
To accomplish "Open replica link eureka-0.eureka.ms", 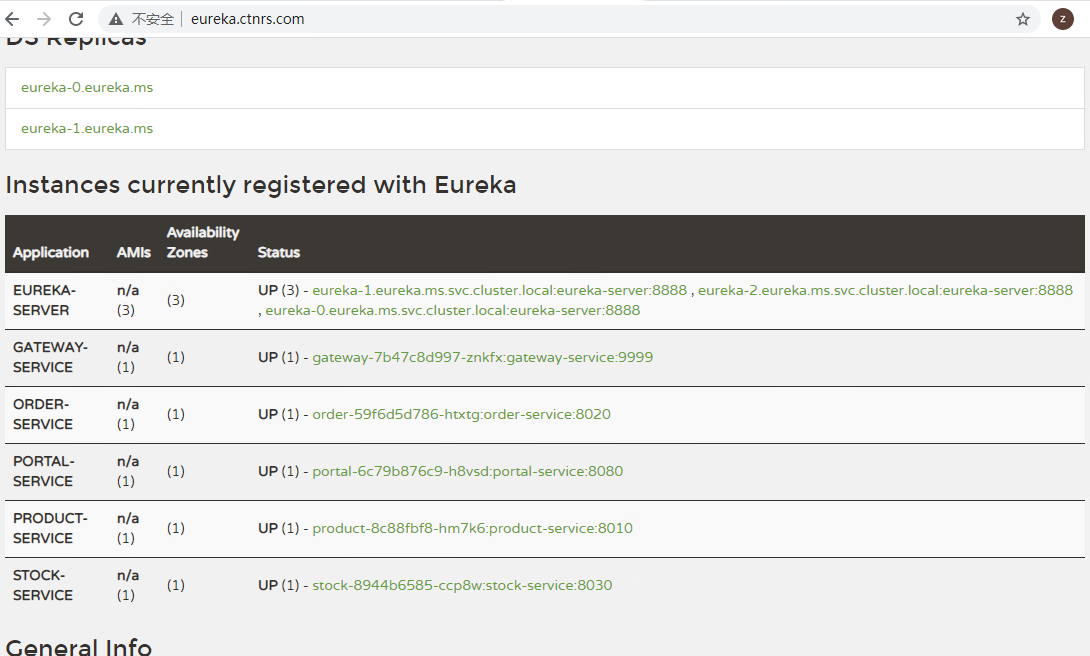I will (x=87, y=88).
